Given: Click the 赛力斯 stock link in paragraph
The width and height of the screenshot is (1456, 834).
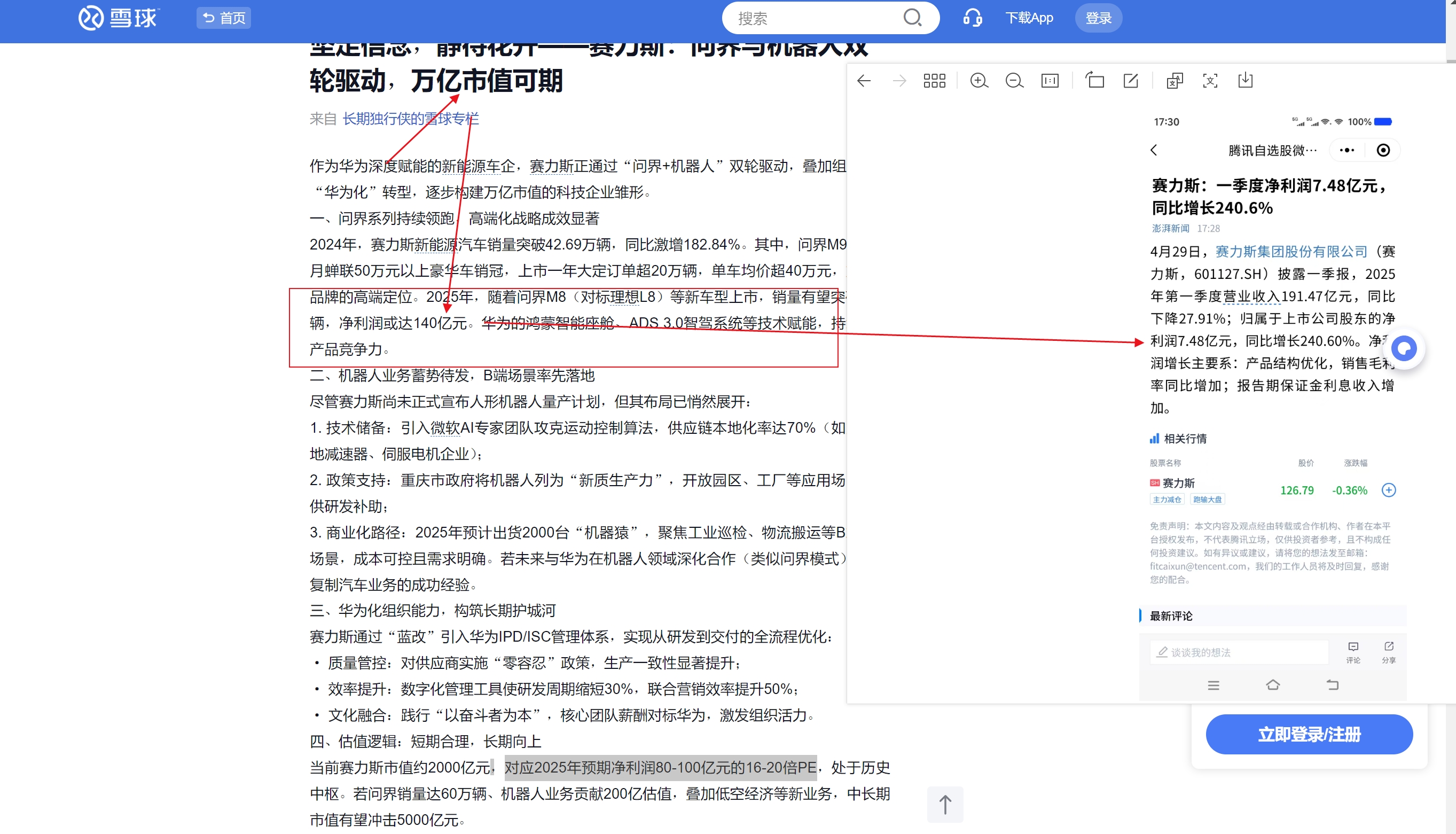Looking at the screenshot, I should coord(551,166).
